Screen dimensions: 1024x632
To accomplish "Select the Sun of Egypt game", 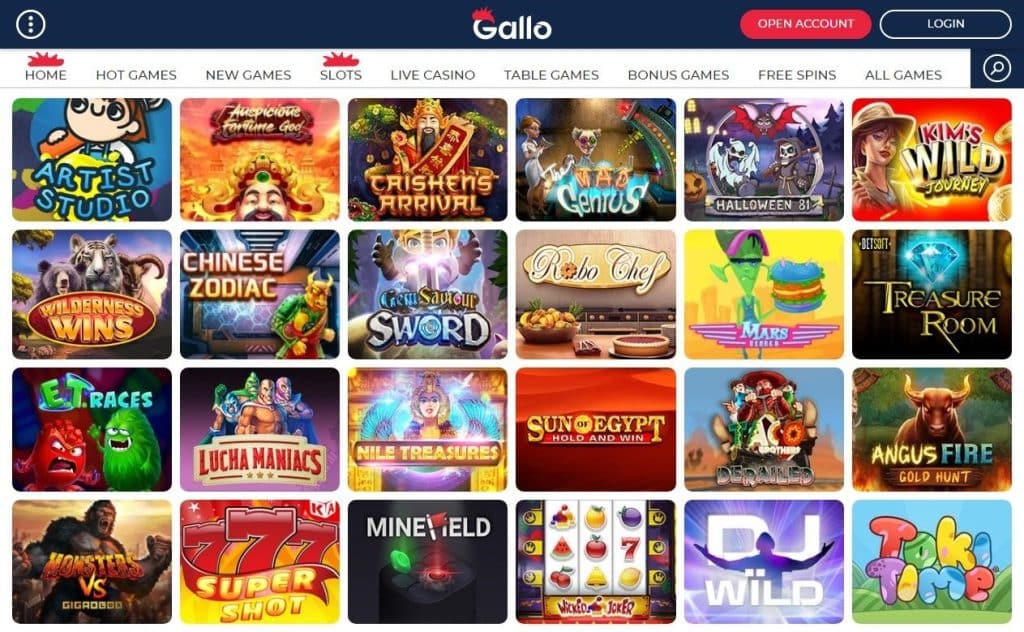I will pos(596,429).
